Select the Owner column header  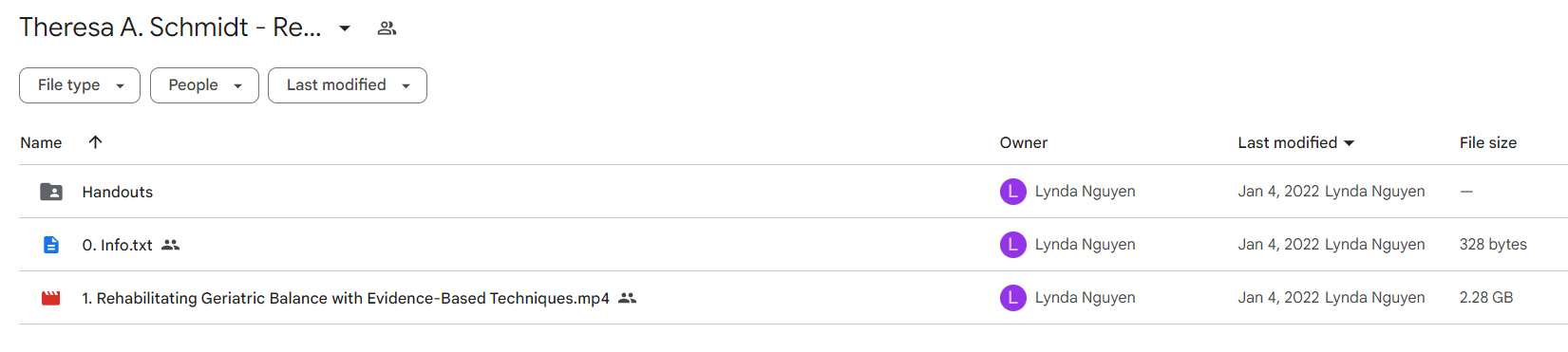coord(1023,142)
